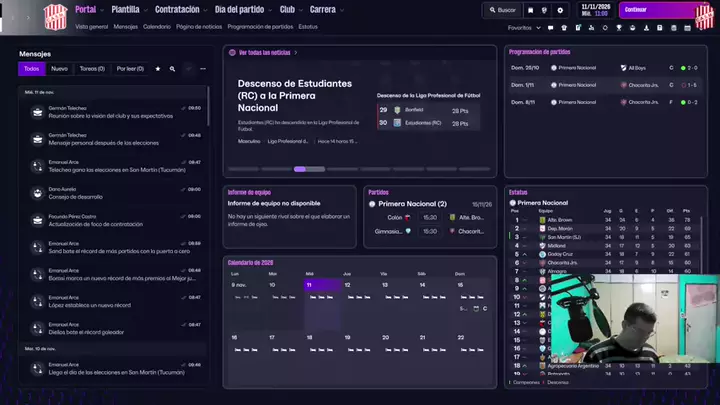
Task: Select day 11 in the calendar
Action: [x=322, y=285]
